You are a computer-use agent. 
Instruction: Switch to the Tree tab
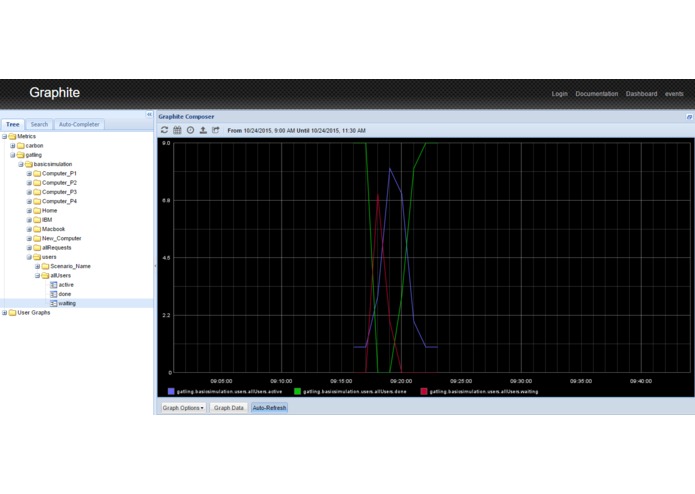12,124
